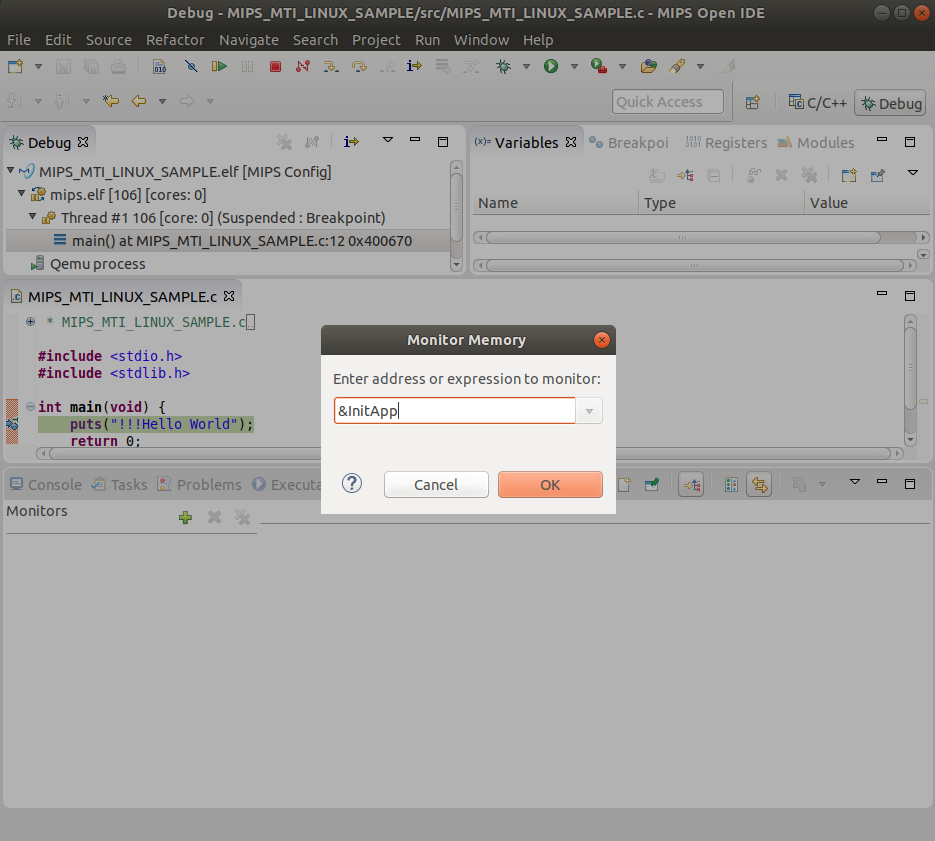Click Pin to Debug Context in Variables

pos(877,175)
